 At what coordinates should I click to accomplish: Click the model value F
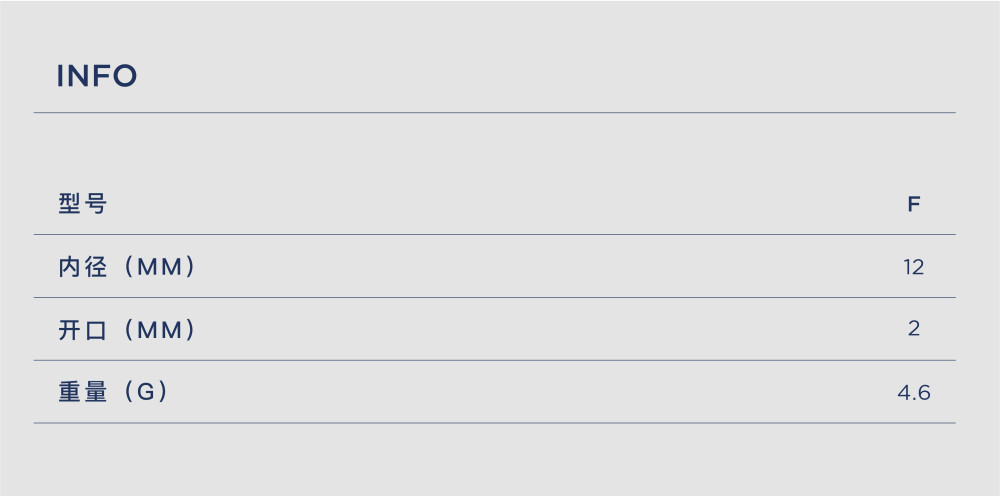click(914, 205)
